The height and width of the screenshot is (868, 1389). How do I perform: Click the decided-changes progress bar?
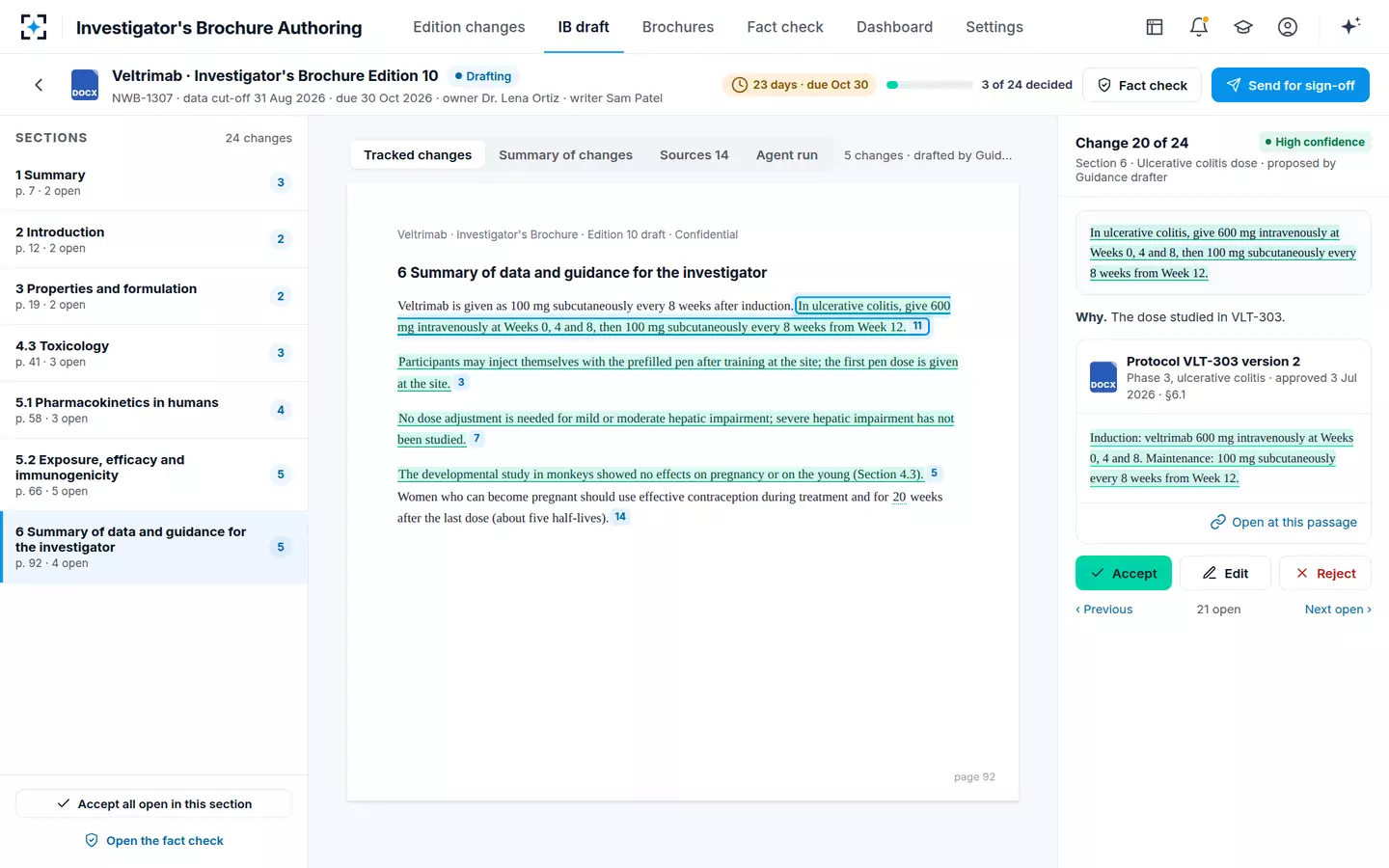tap(930, 85)
